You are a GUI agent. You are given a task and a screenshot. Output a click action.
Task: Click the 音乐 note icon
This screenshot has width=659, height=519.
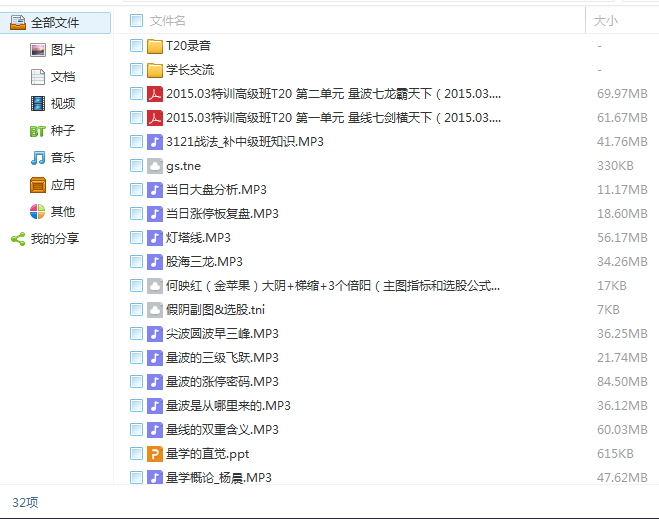(x=38, y=158)
